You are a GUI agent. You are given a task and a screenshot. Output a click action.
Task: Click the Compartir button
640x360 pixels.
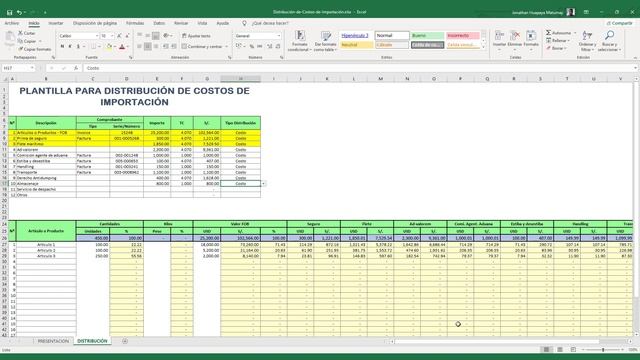pyautogui.click(x=620, y=23)
